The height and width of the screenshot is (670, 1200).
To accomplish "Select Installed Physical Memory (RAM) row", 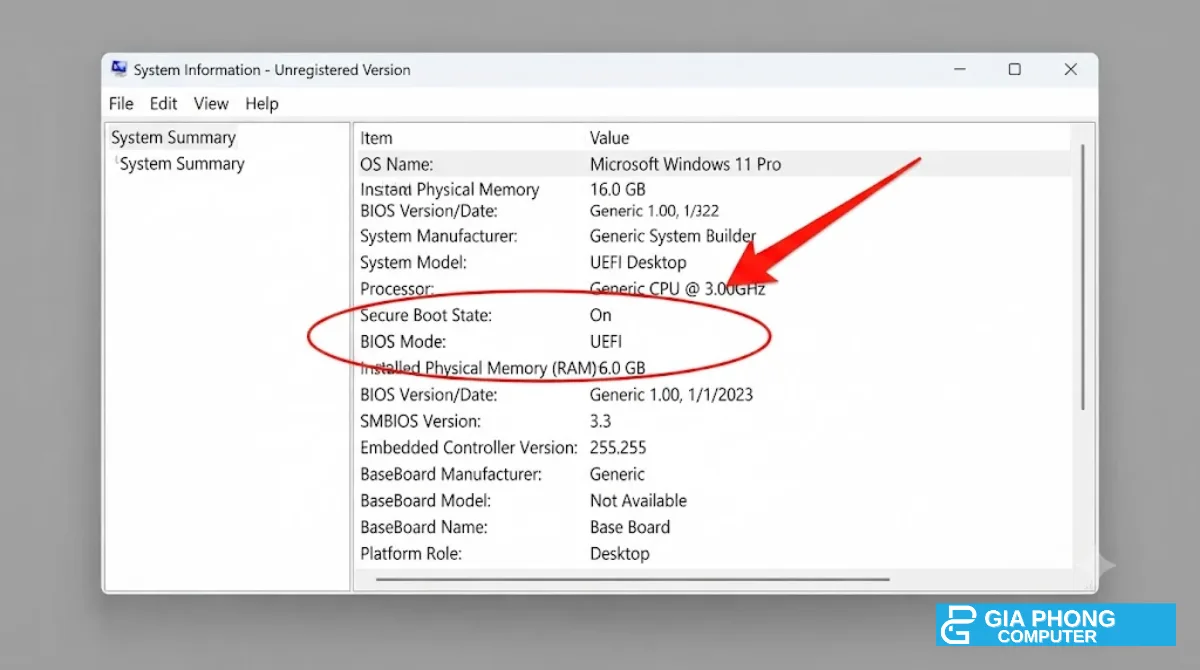I will [x=478, y=368].
